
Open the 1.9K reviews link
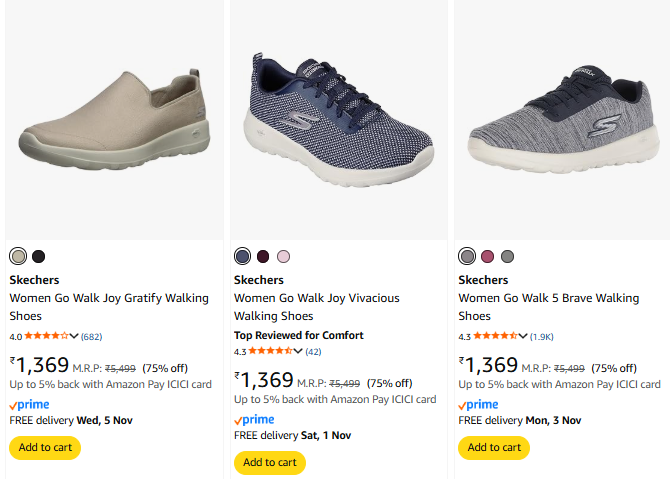[x=542, y=336]
